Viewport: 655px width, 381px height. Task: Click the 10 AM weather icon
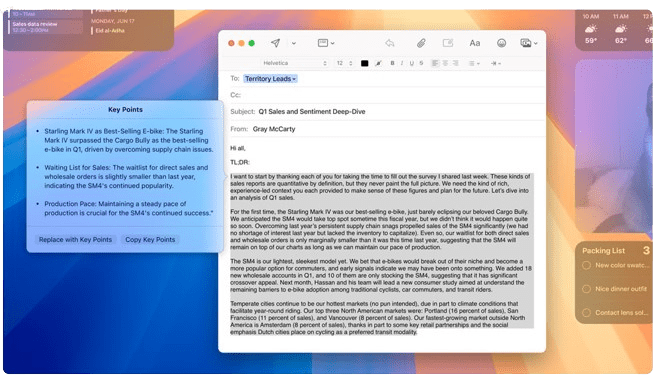[x=591, y=29]
